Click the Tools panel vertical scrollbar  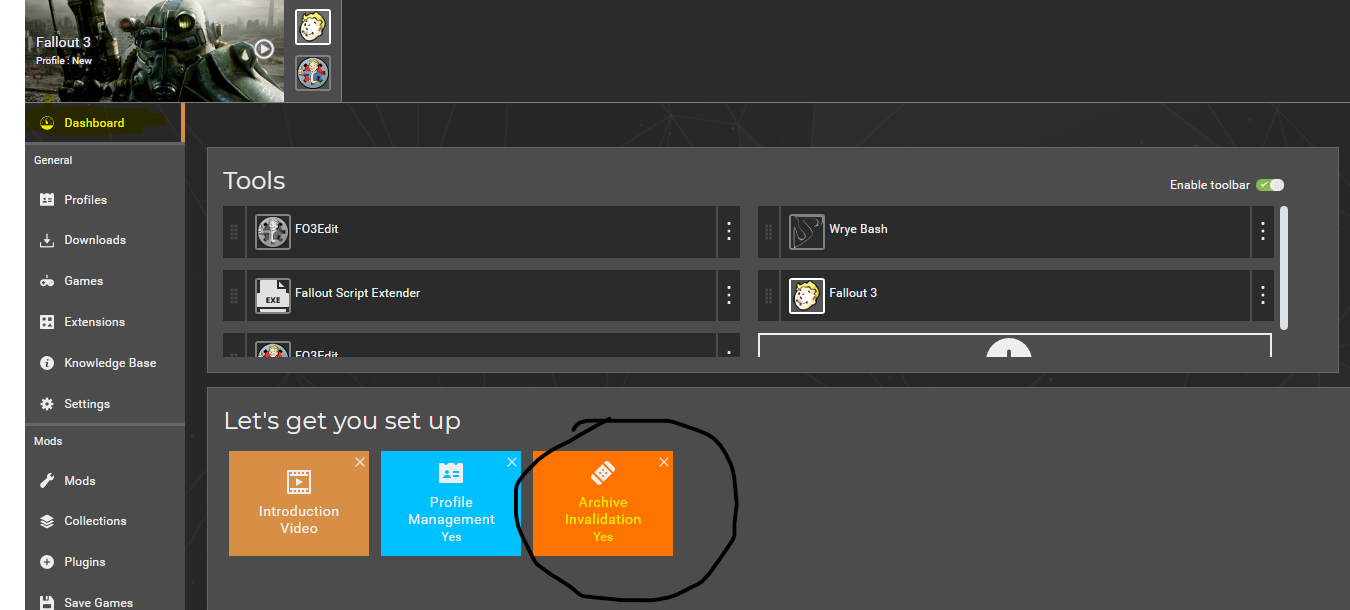coord(1284,268)
